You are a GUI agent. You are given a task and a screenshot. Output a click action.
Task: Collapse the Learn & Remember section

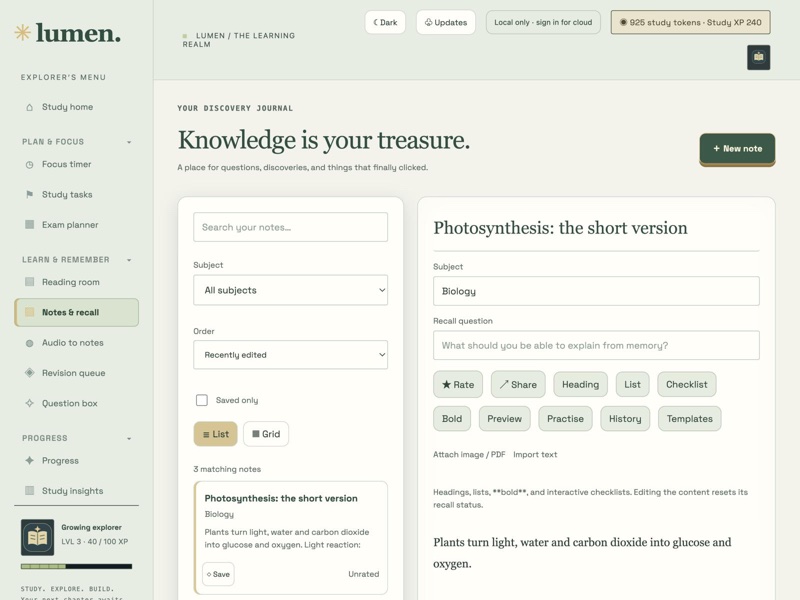[x=129, y=260]
